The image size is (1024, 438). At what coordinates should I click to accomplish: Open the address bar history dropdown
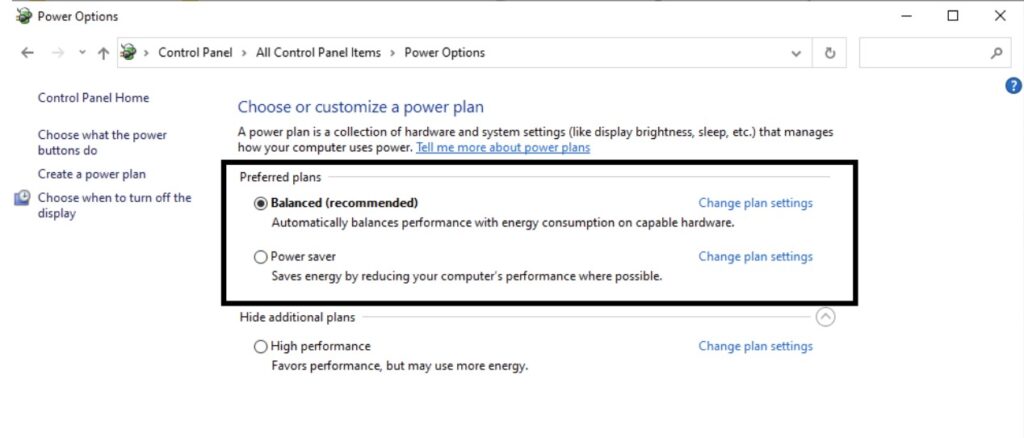coord(796,53)
